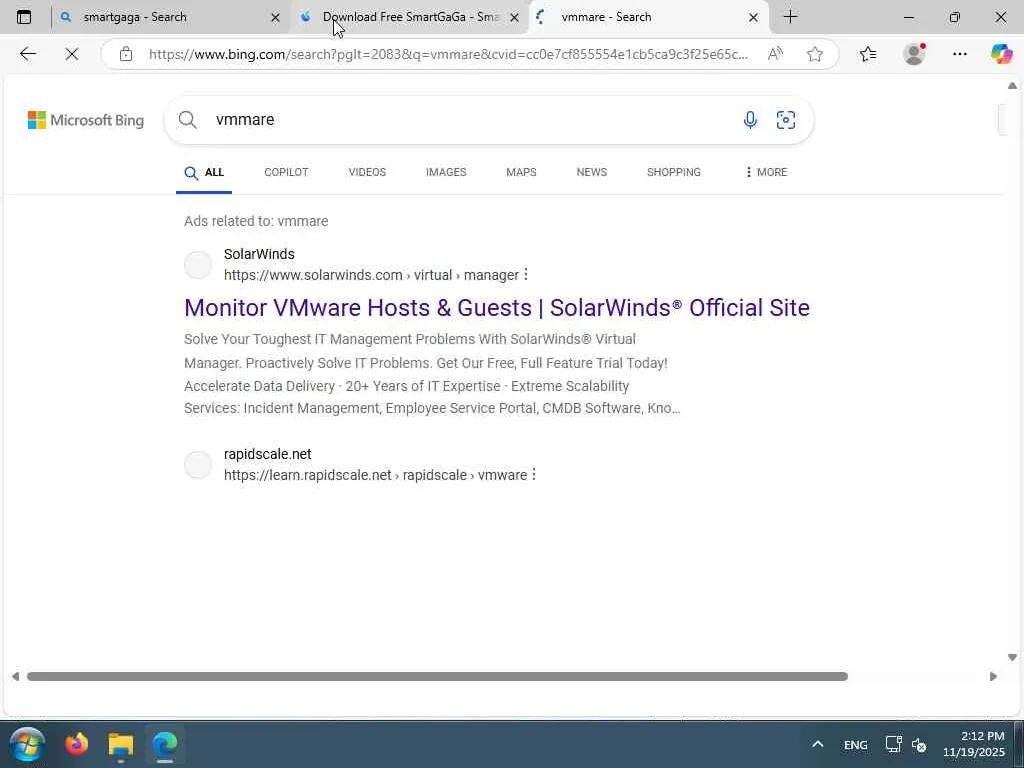Click the scroll down arrow
This screenshot has width=1024, height=768.
click(1012, 657)
